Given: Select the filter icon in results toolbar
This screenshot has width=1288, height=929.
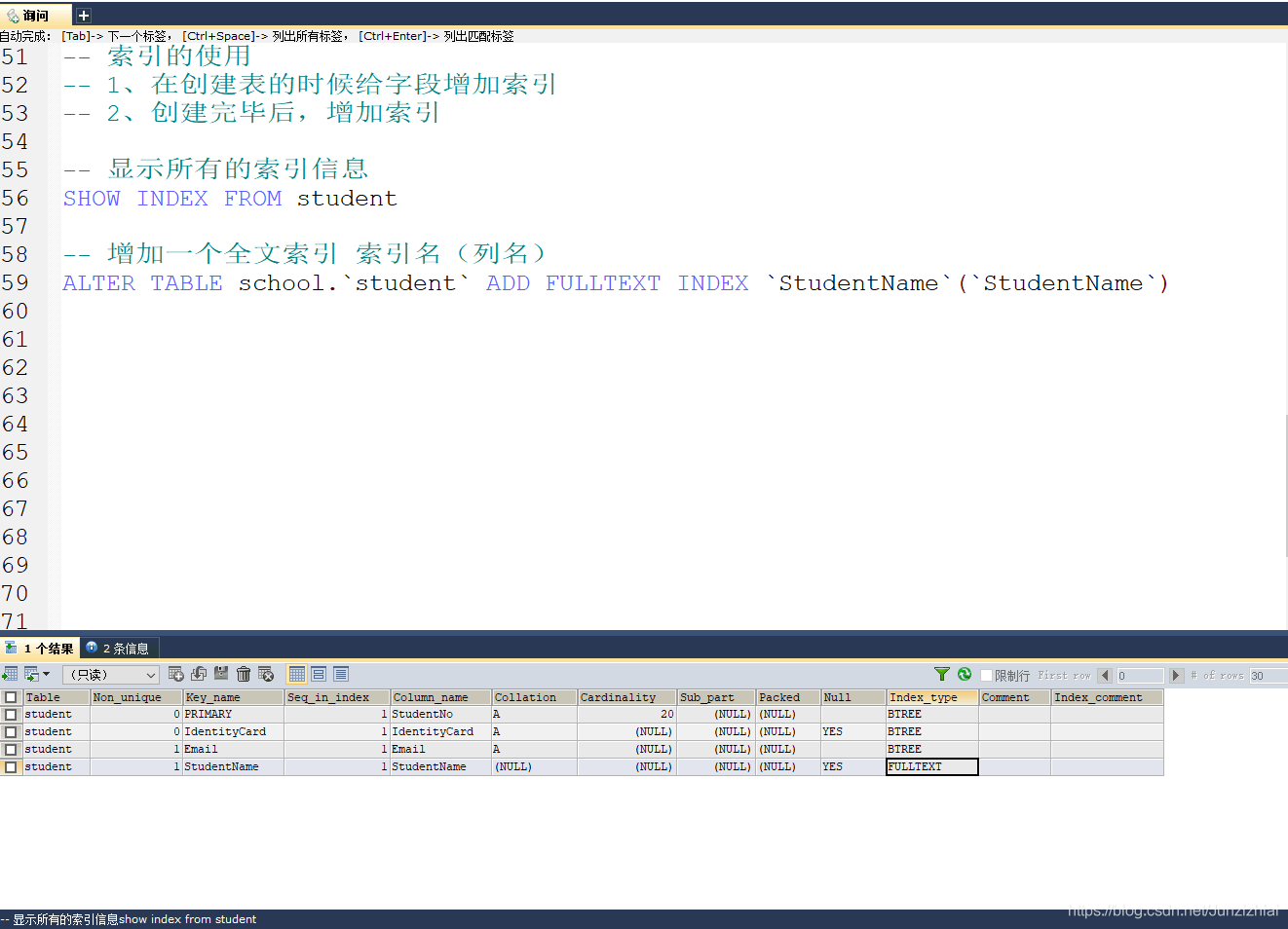Looking at the screenshot, I should point(942,674).
